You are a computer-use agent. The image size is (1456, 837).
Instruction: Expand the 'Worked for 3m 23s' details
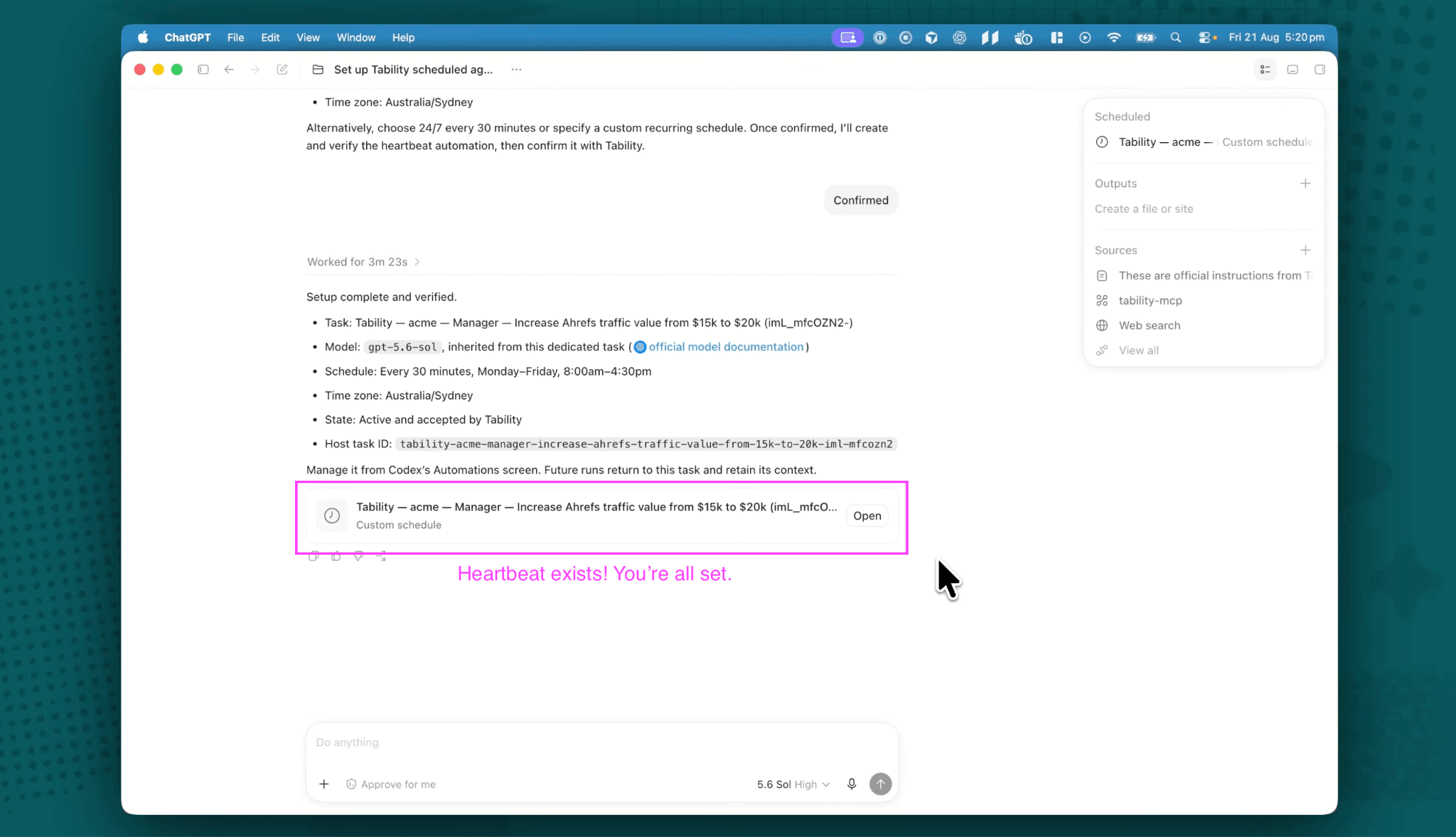[x=363, y=262]
